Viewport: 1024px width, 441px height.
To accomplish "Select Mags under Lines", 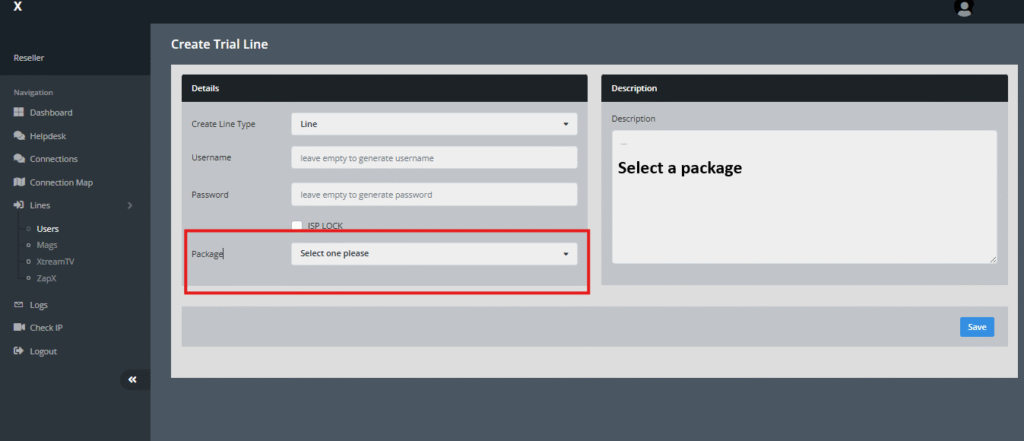I will coord(47,244).
